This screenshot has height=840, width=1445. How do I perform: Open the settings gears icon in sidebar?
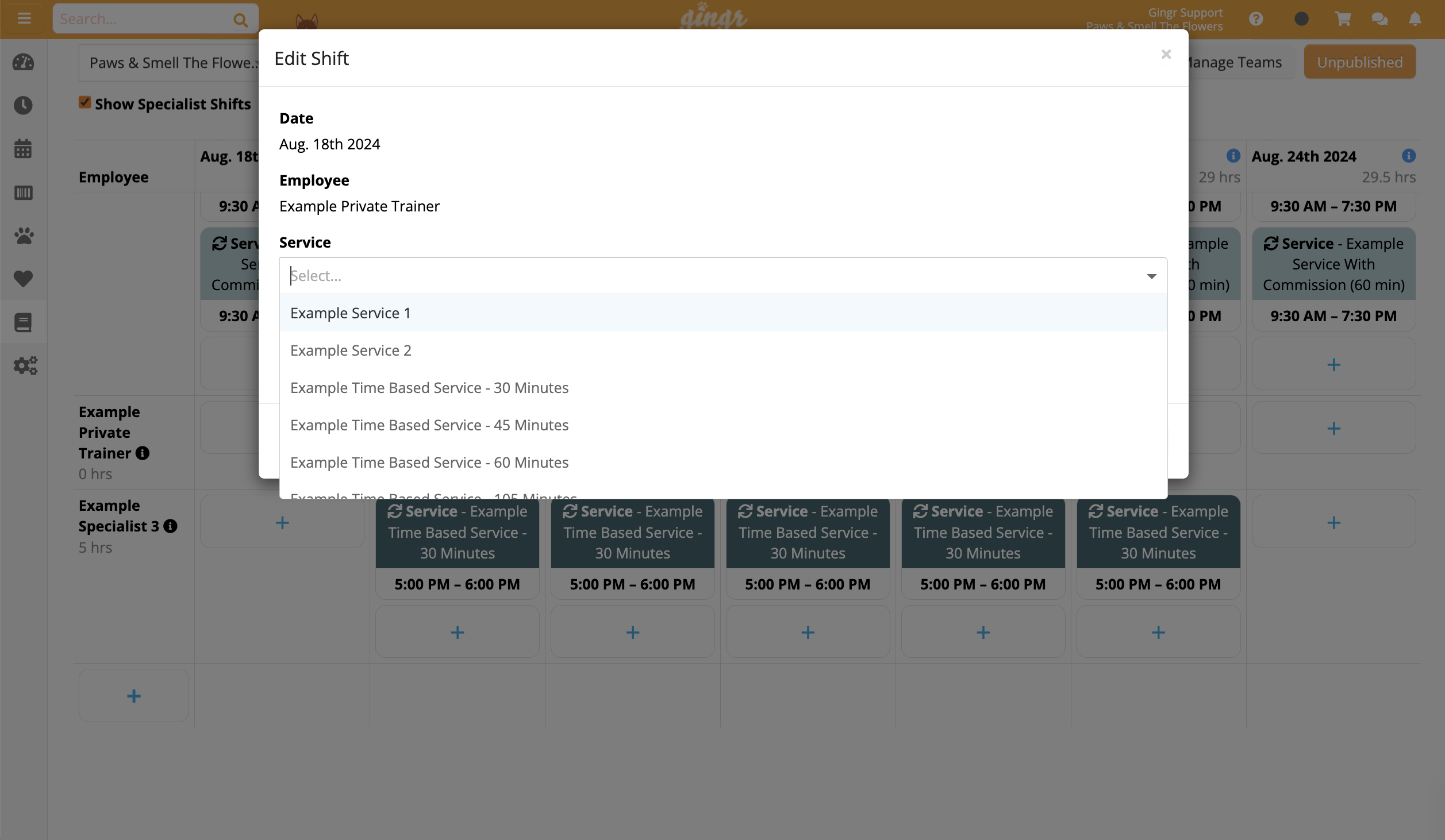(25, 365)
